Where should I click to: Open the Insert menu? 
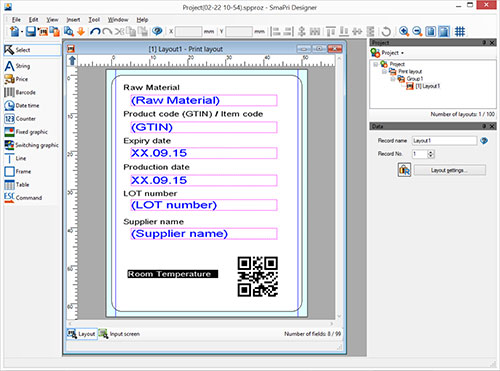coord(73,20)
